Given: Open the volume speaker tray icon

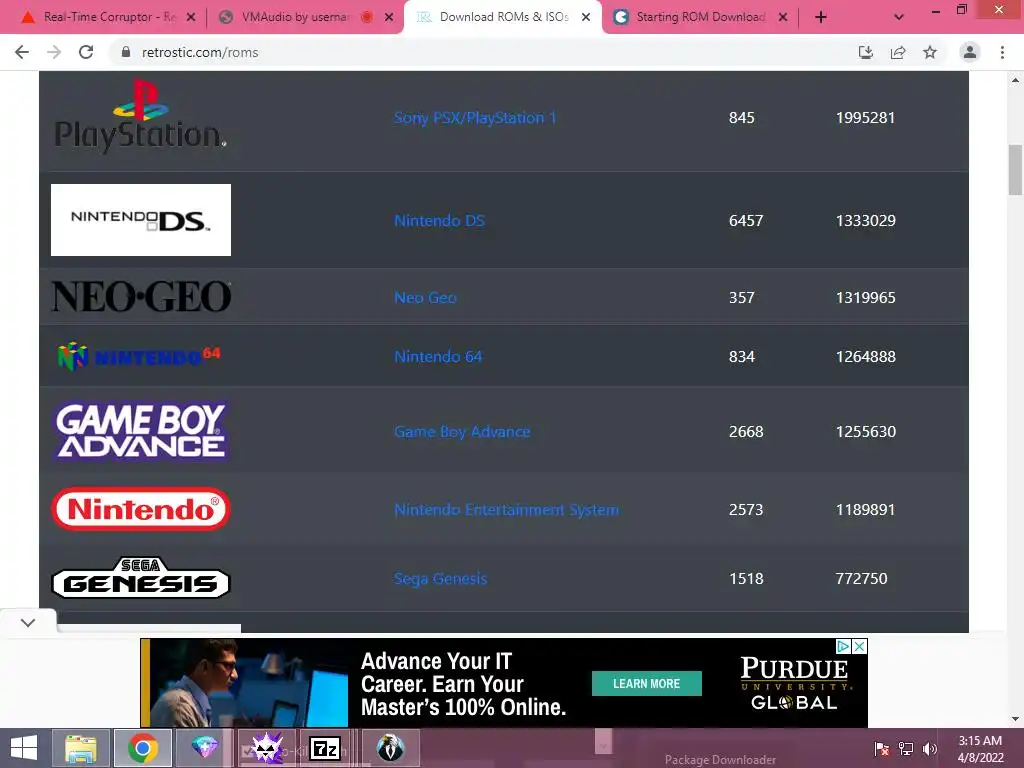Looking at the screenshot, I should [x=930, y=748].
